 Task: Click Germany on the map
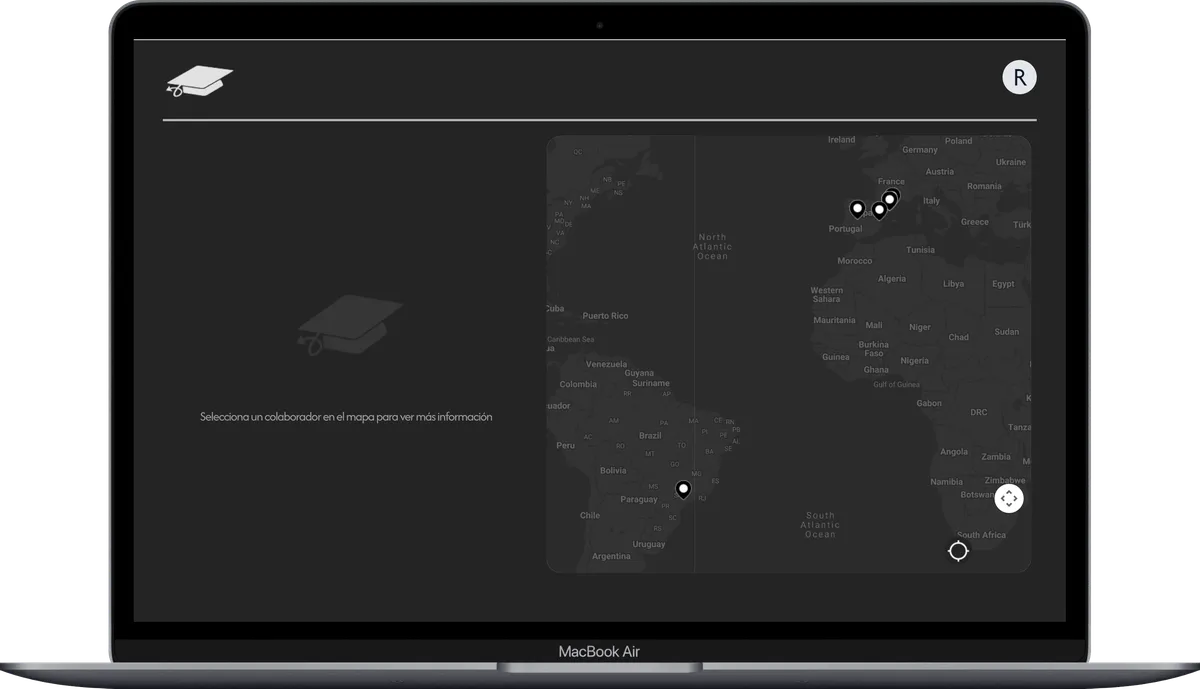click(920, 150)
